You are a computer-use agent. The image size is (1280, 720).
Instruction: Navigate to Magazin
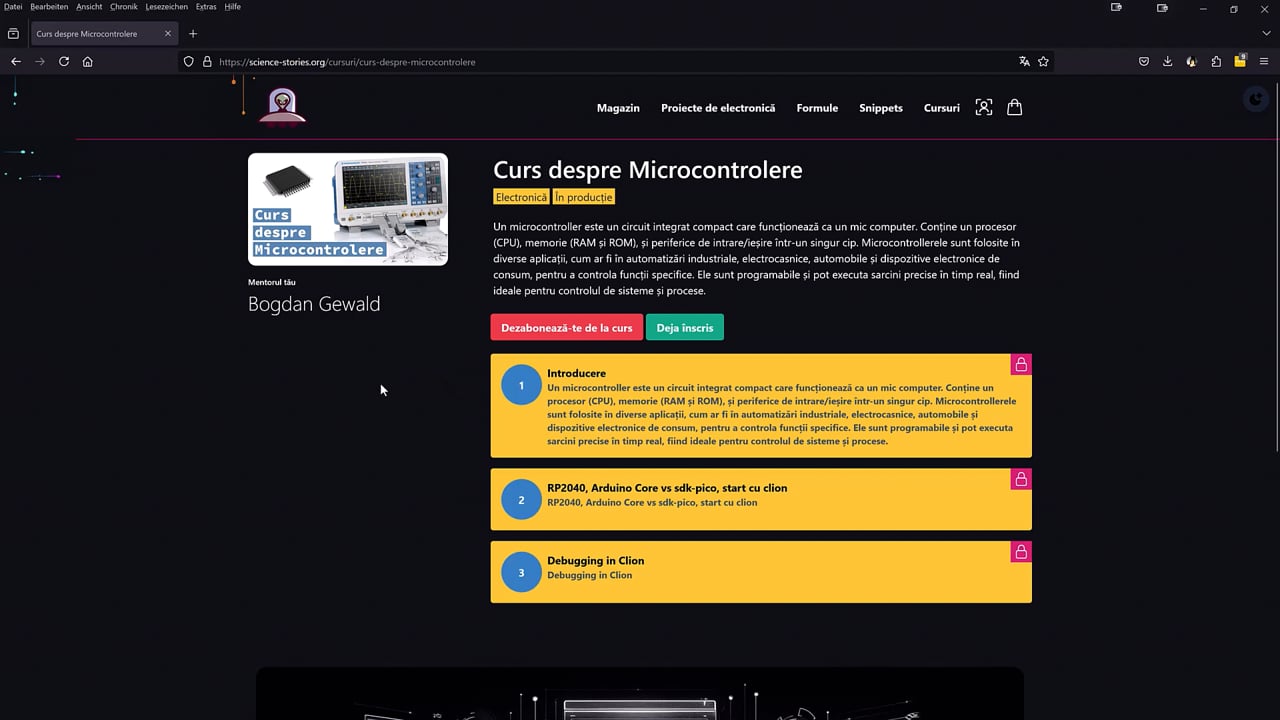pos(618,108)
